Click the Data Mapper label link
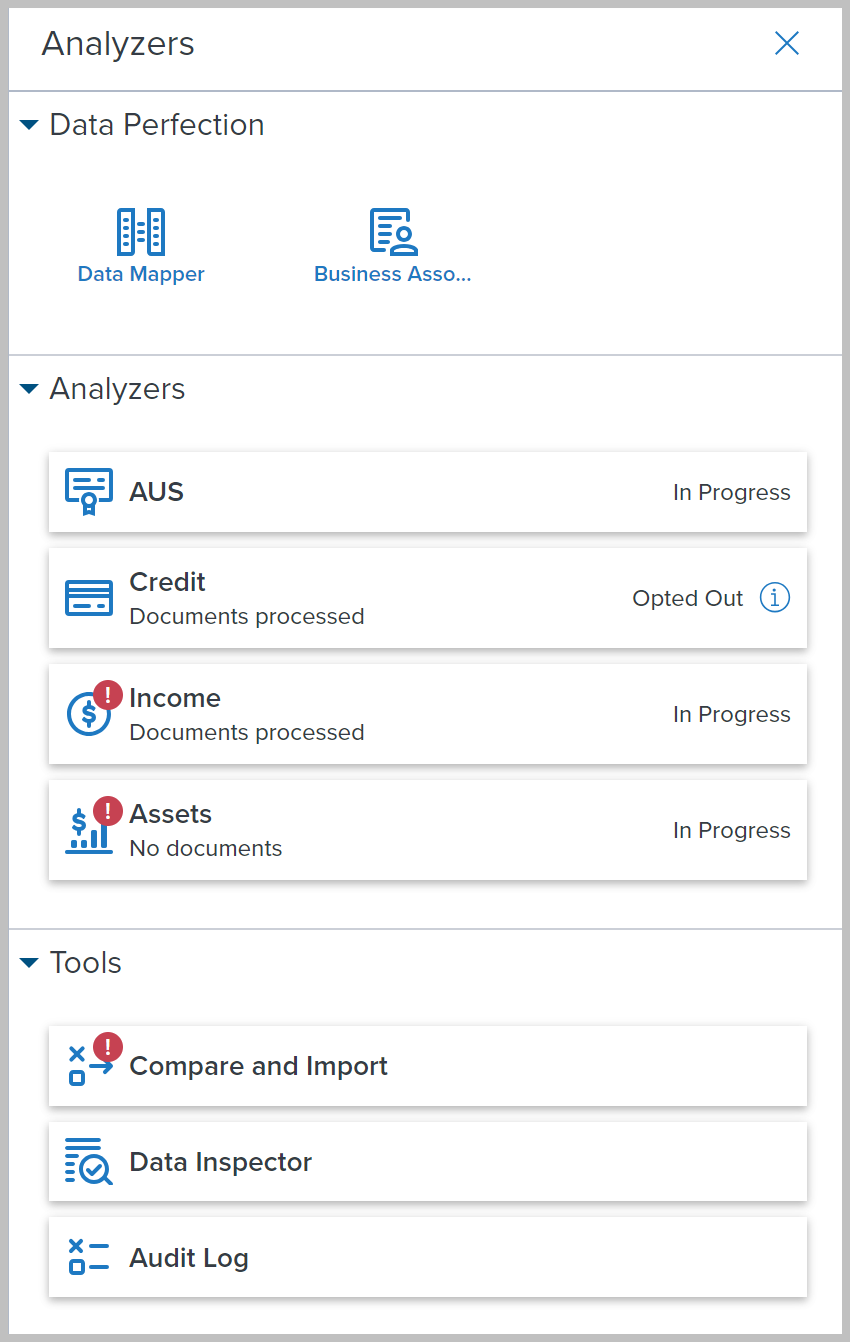This screenshot has width=850, height=1342. pyautogui.click(x=141, y=274)
